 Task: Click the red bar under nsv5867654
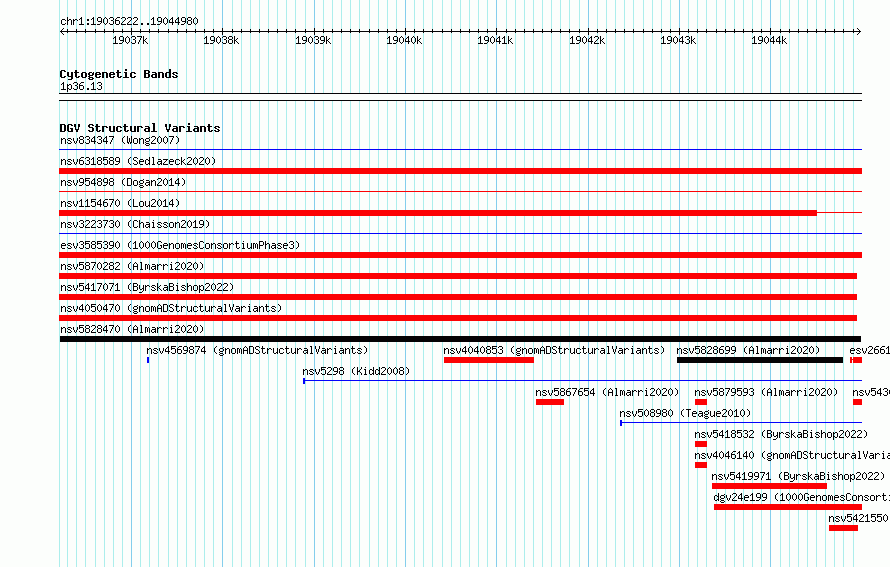tap(549, 402)
